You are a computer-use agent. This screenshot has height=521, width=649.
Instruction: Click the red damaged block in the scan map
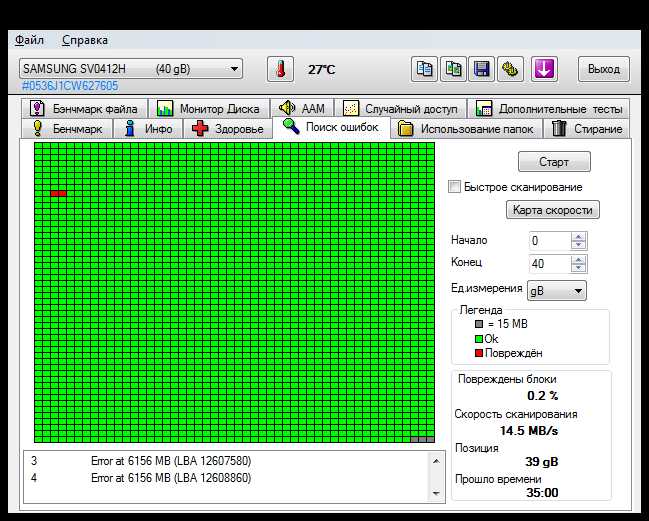(x=58, y=193)
